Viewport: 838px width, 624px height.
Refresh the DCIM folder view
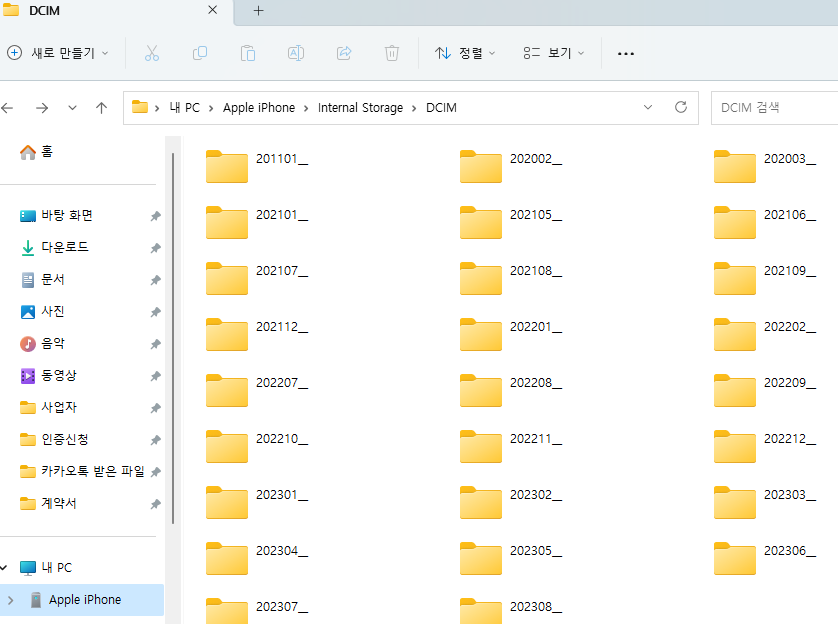click(x=681, y=107)
